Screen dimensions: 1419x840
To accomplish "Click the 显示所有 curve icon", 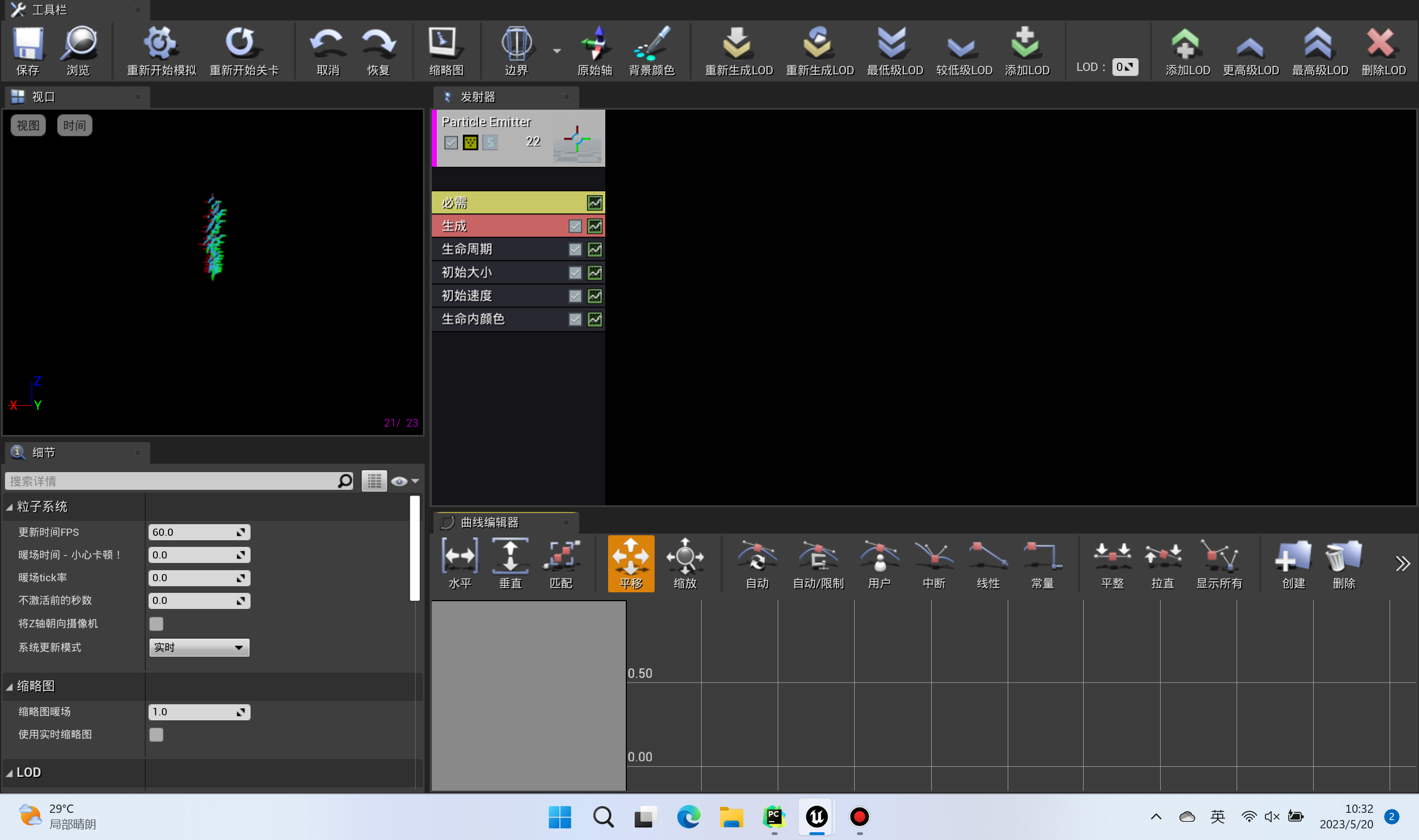I will 1218,563.
